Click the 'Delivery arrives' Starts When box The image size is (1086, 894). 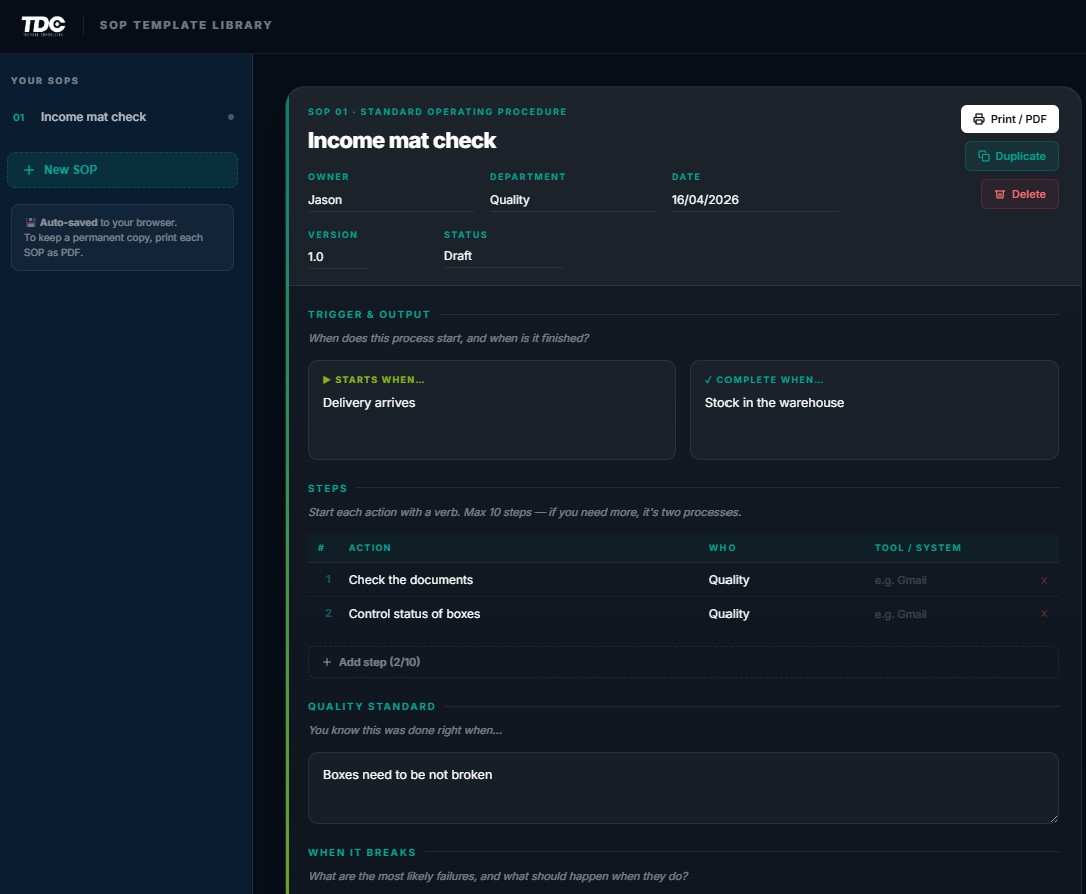[x=491, y=410]
